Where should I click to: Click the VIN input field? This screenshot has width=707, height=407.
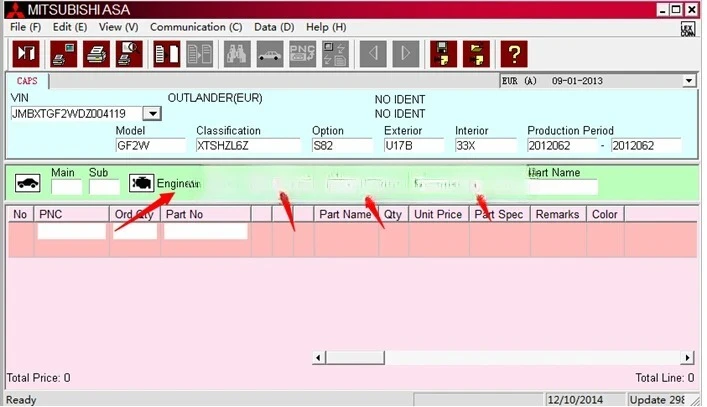(x=76, y=114)
